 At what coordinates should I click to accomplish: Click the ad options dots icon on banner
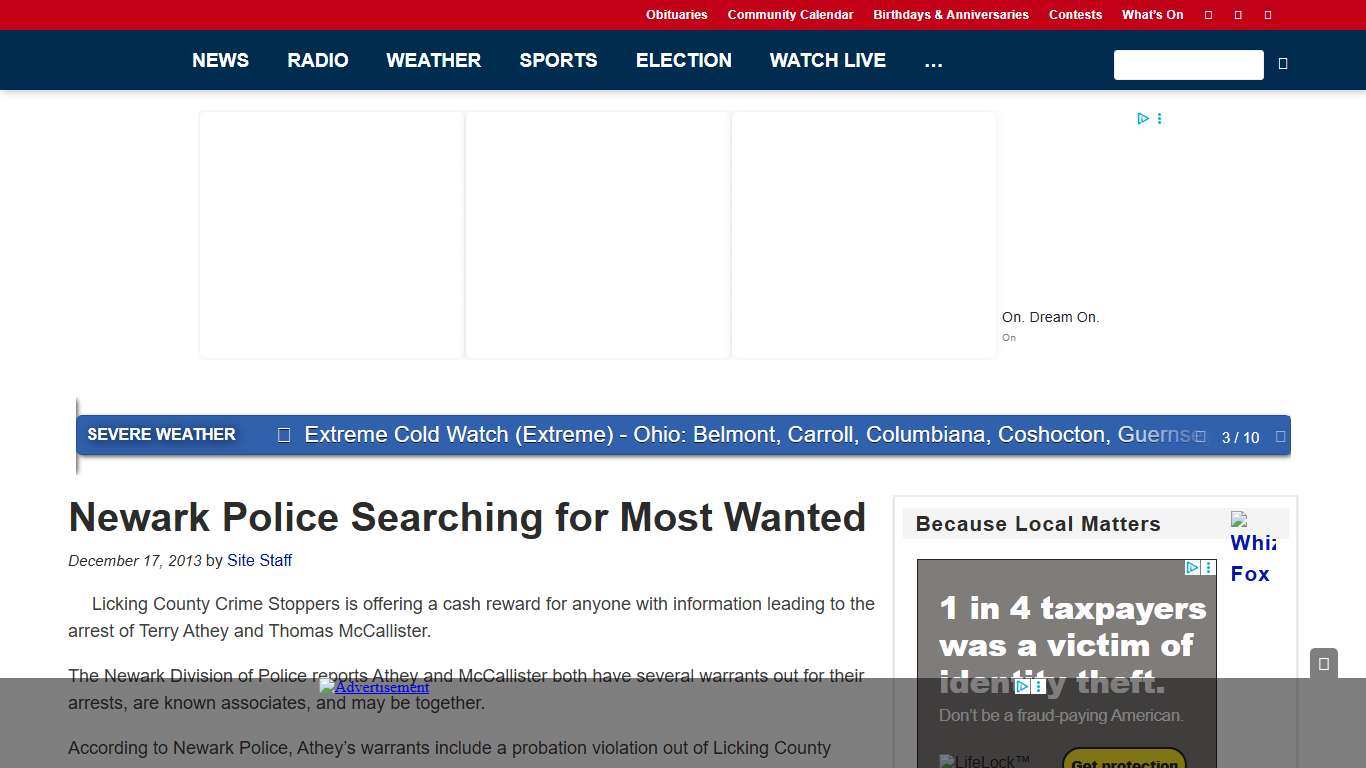point(1159,118)
